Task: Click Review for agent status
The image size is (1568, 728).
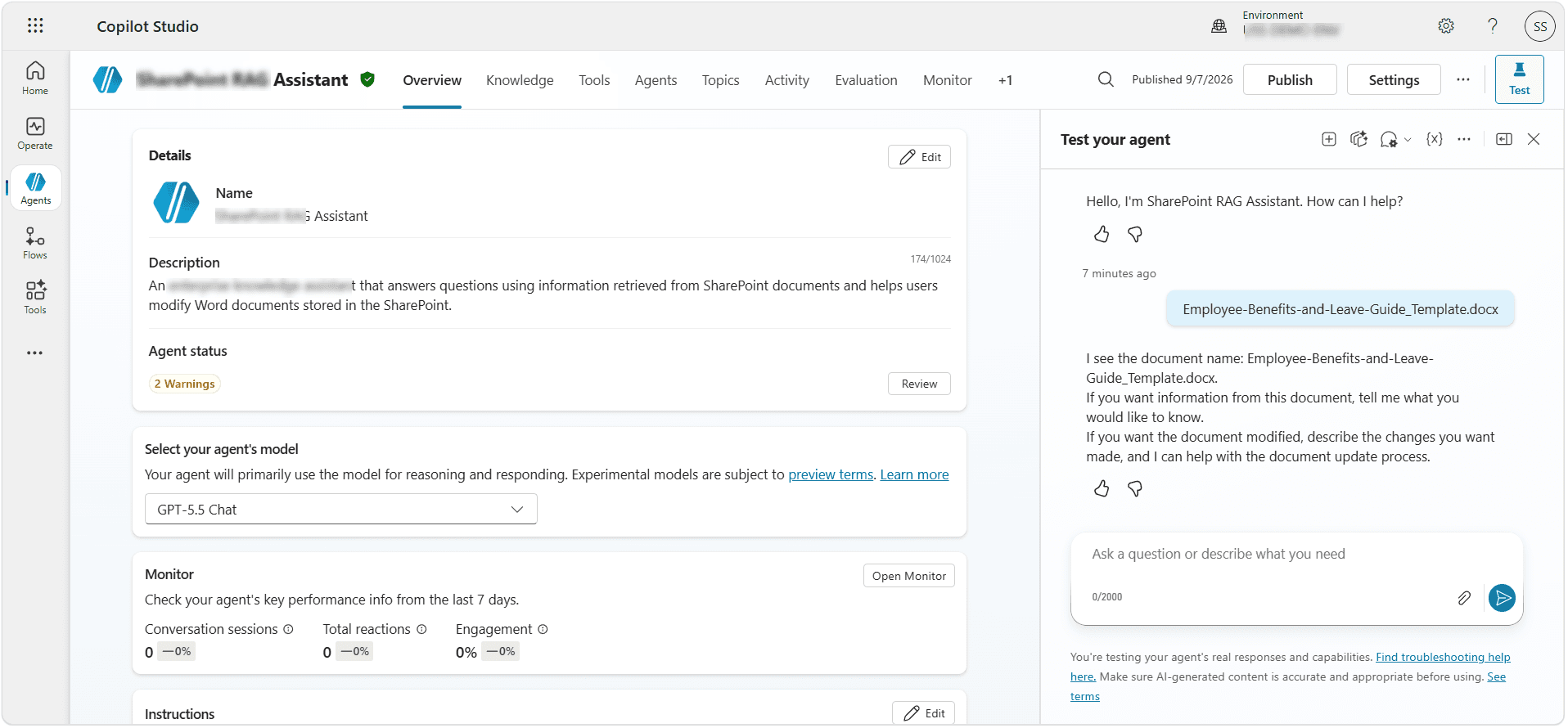Action: click(x=919, y=384)
